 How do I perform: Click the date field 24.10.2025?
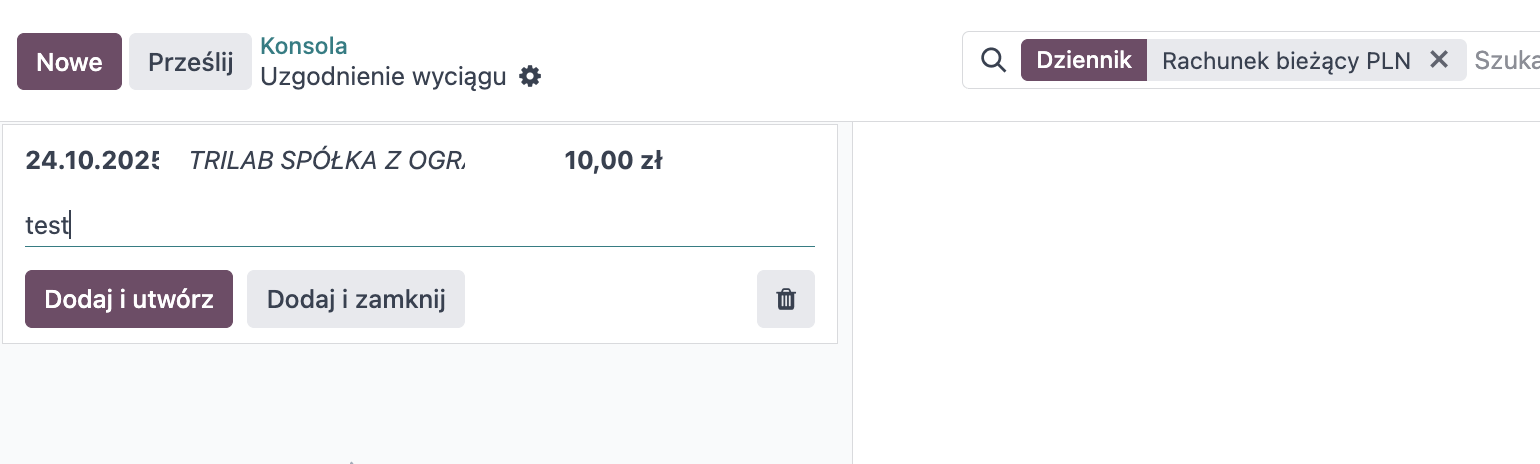[x=92, y=160]
